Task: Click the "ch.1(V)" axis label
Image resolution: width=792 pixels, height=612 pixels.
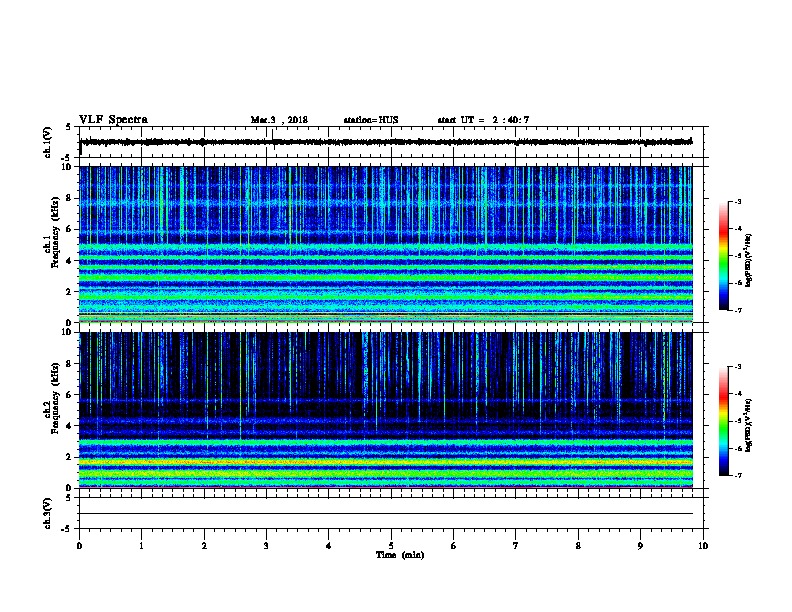Action: (x=48, y=142)
